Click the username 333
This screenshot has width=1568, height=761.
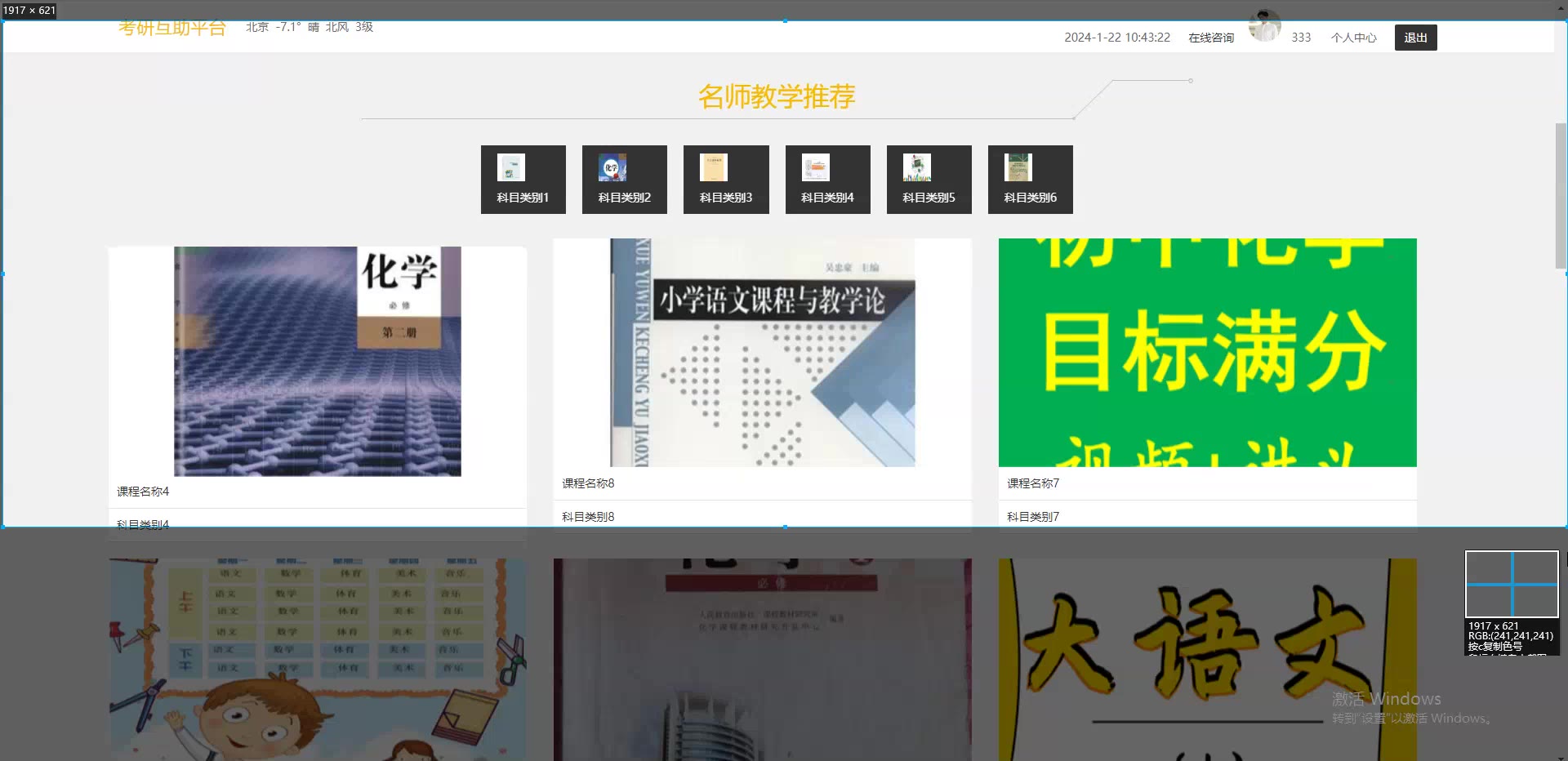pyautogui.click(x=1301, y=38)
